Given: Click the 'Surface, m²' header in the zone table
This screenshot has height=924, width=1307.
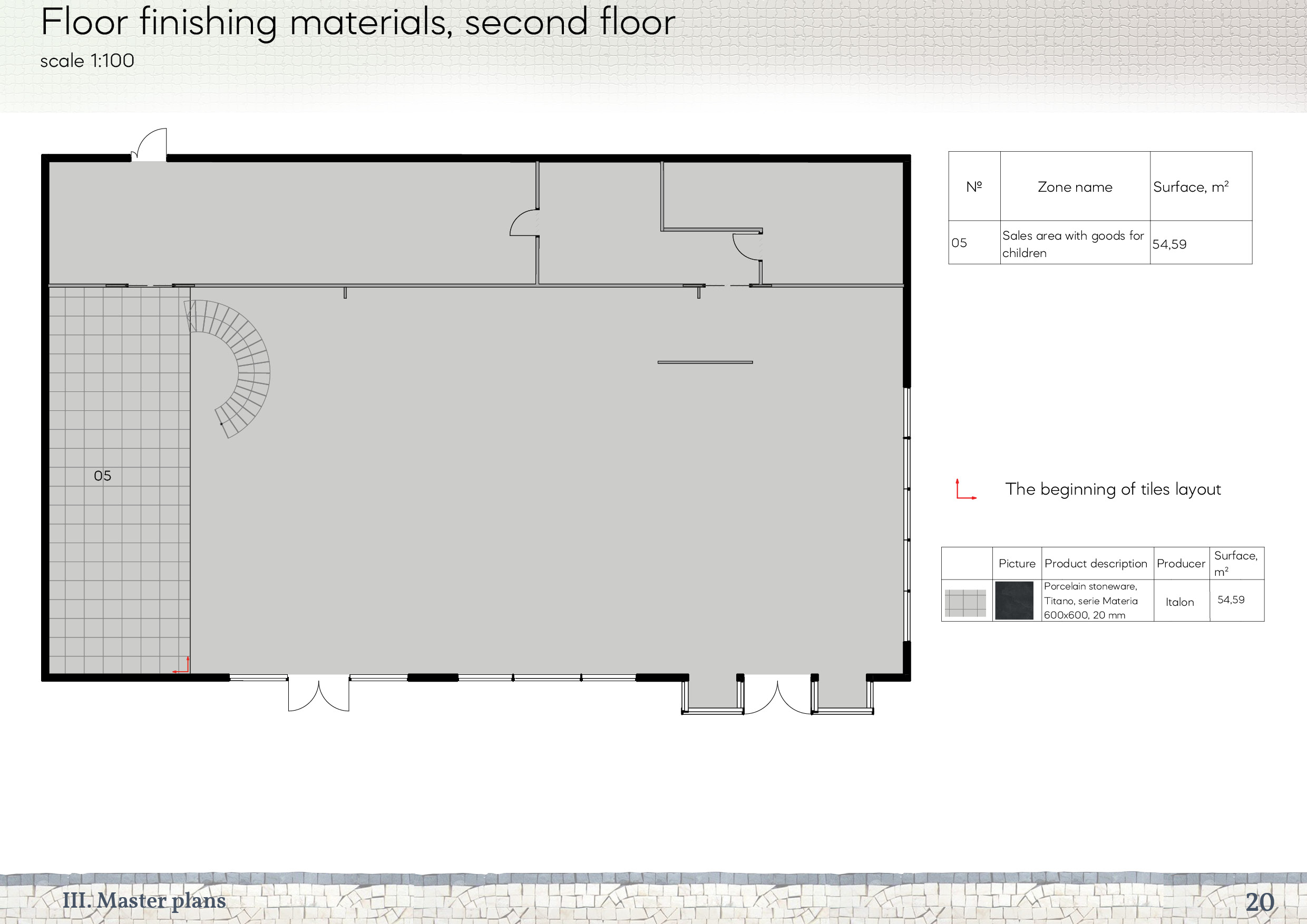Looking at the screenshot, I should coord(1191,186).
